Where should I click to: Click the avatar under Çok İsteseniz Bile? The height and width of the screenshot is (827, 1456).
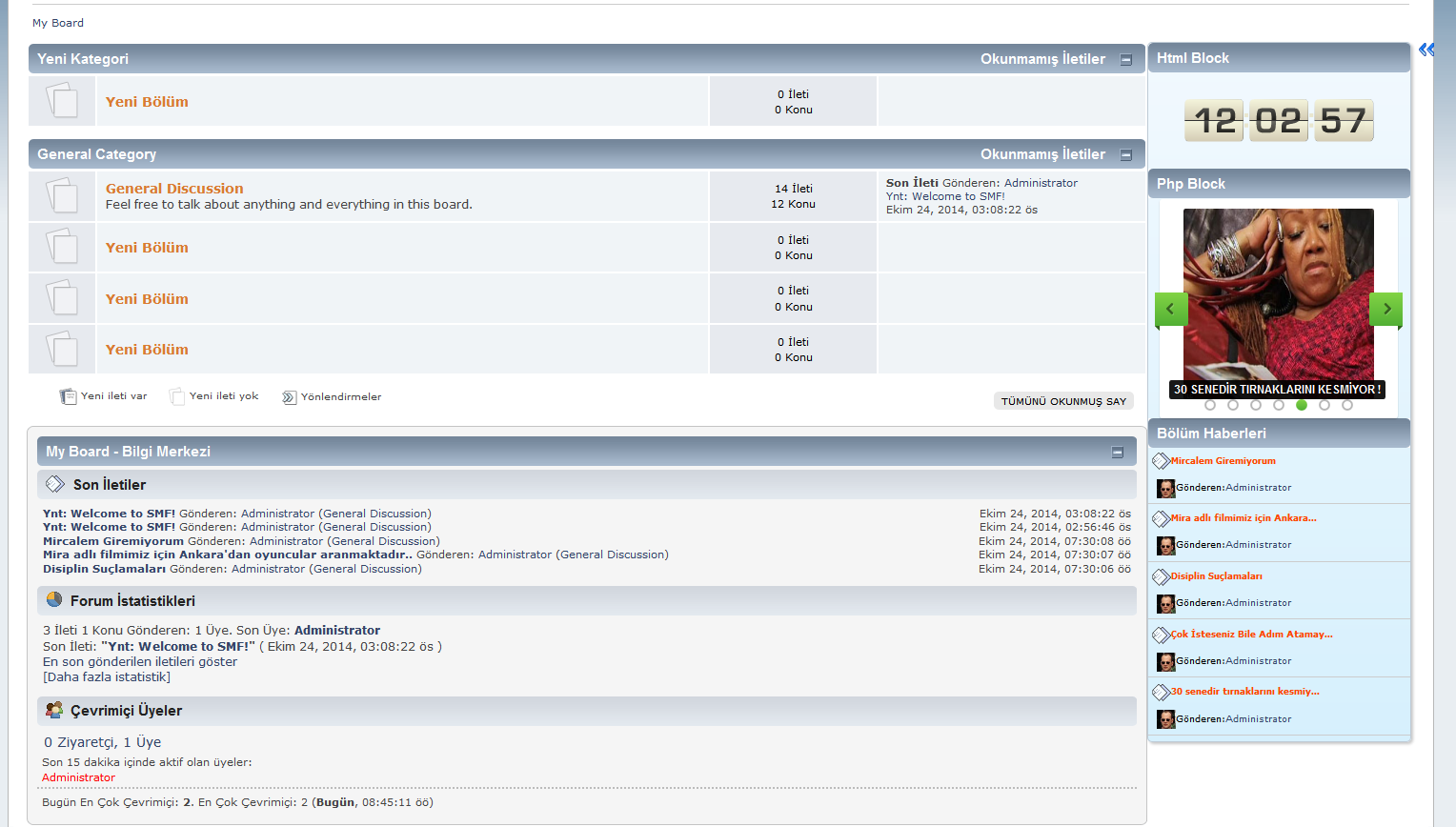(1166, 662)
